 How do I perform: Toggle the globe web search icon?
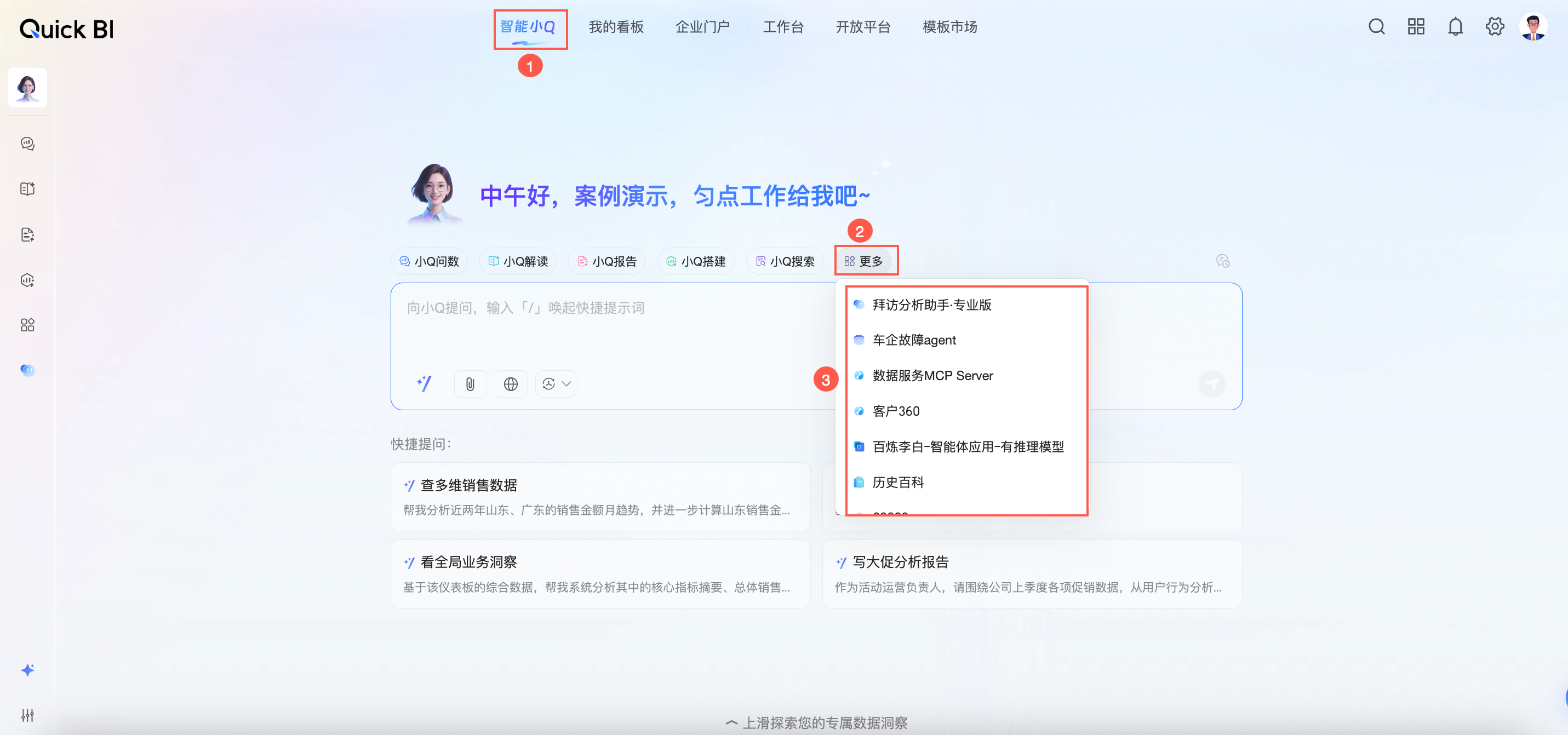(511, 384)
